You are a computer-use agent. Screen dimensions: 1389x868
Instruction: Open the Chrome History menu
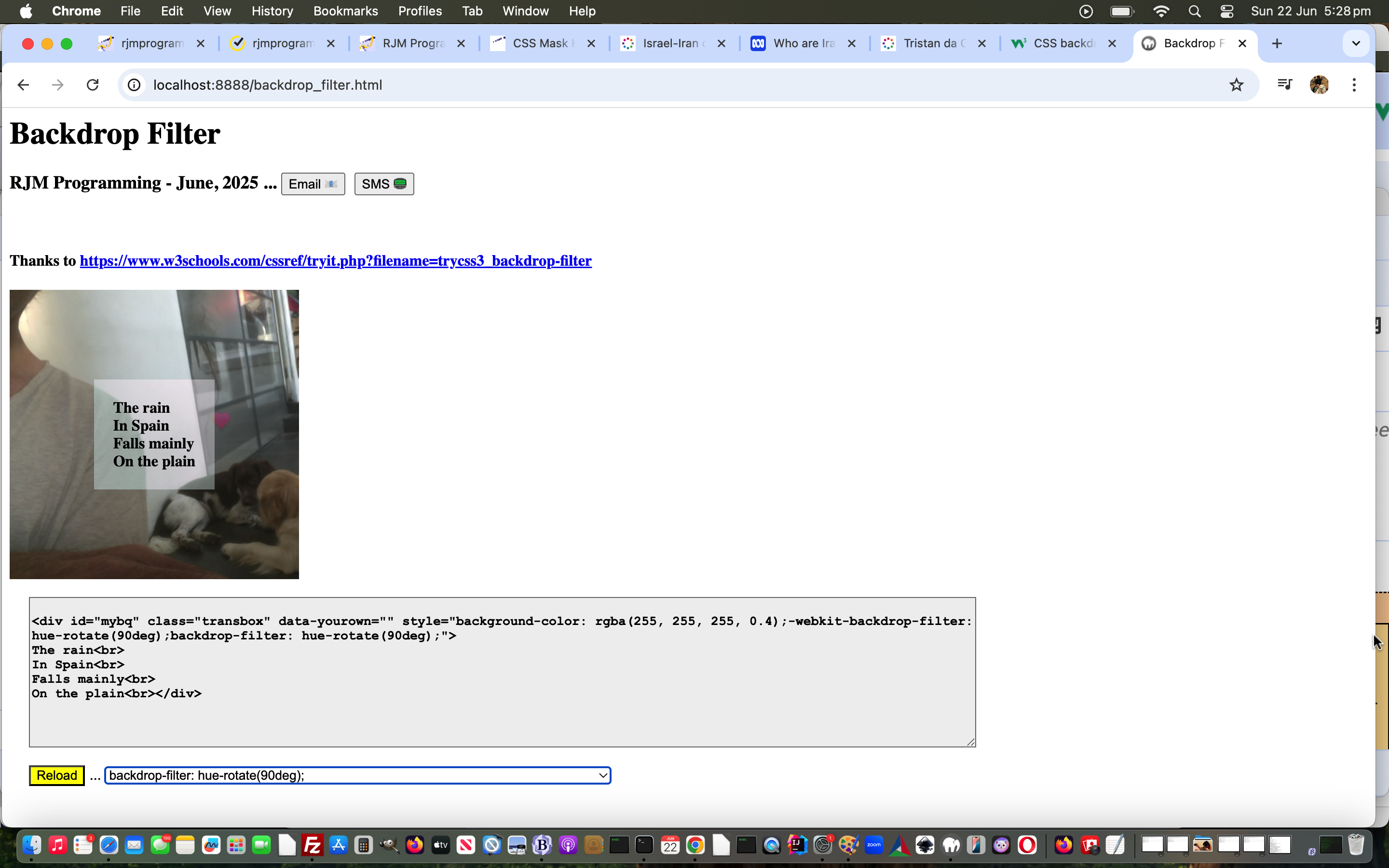[x=272, y=12]
